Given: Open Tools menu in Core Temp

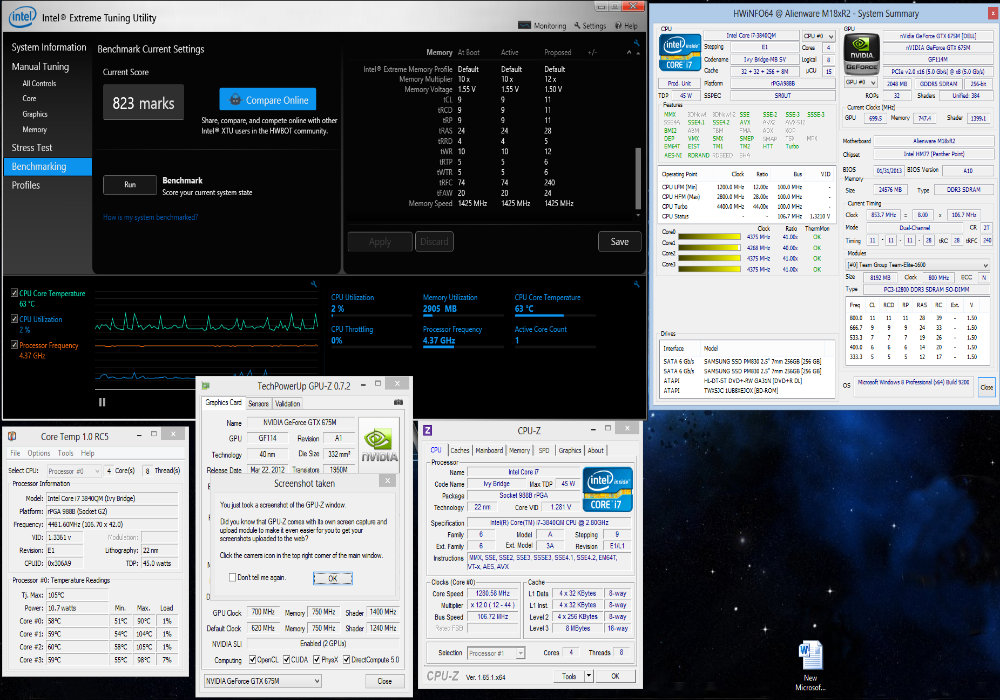Looking at the screenshot, I should point(66,453).
